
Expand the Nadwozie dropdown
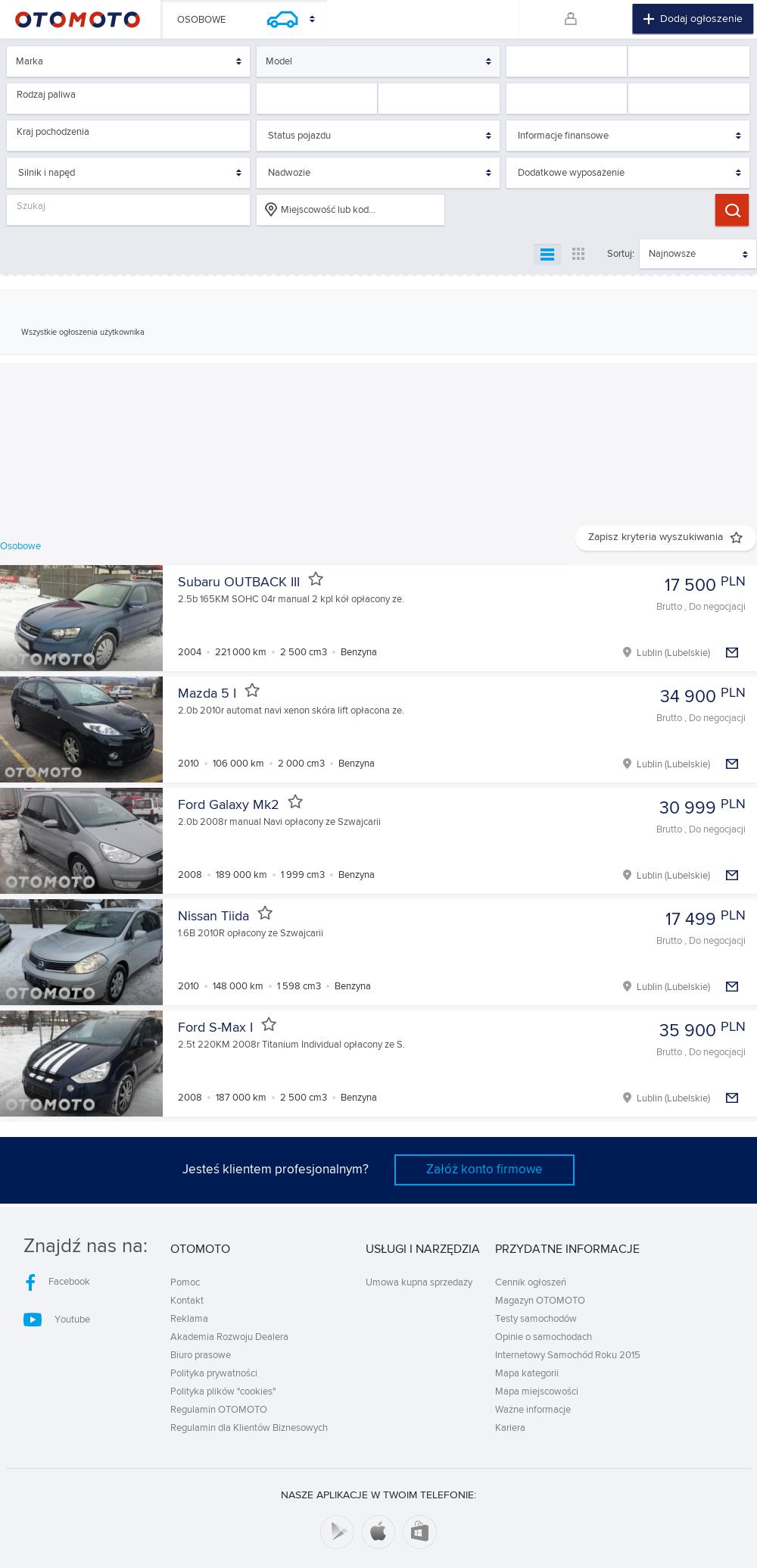point(378,173)
